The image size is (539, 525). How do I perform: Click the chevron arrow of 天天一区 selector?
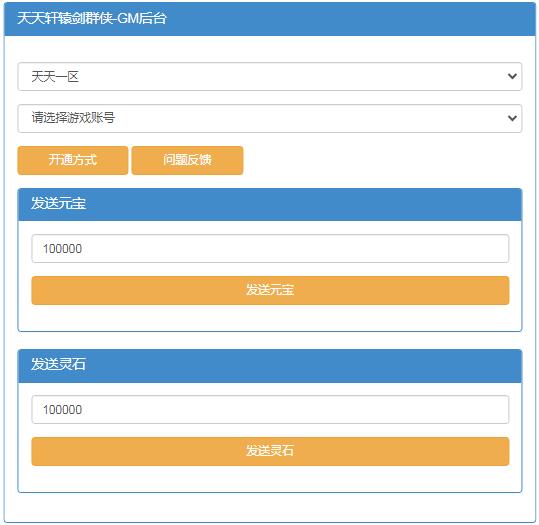(x=512, y=76)
